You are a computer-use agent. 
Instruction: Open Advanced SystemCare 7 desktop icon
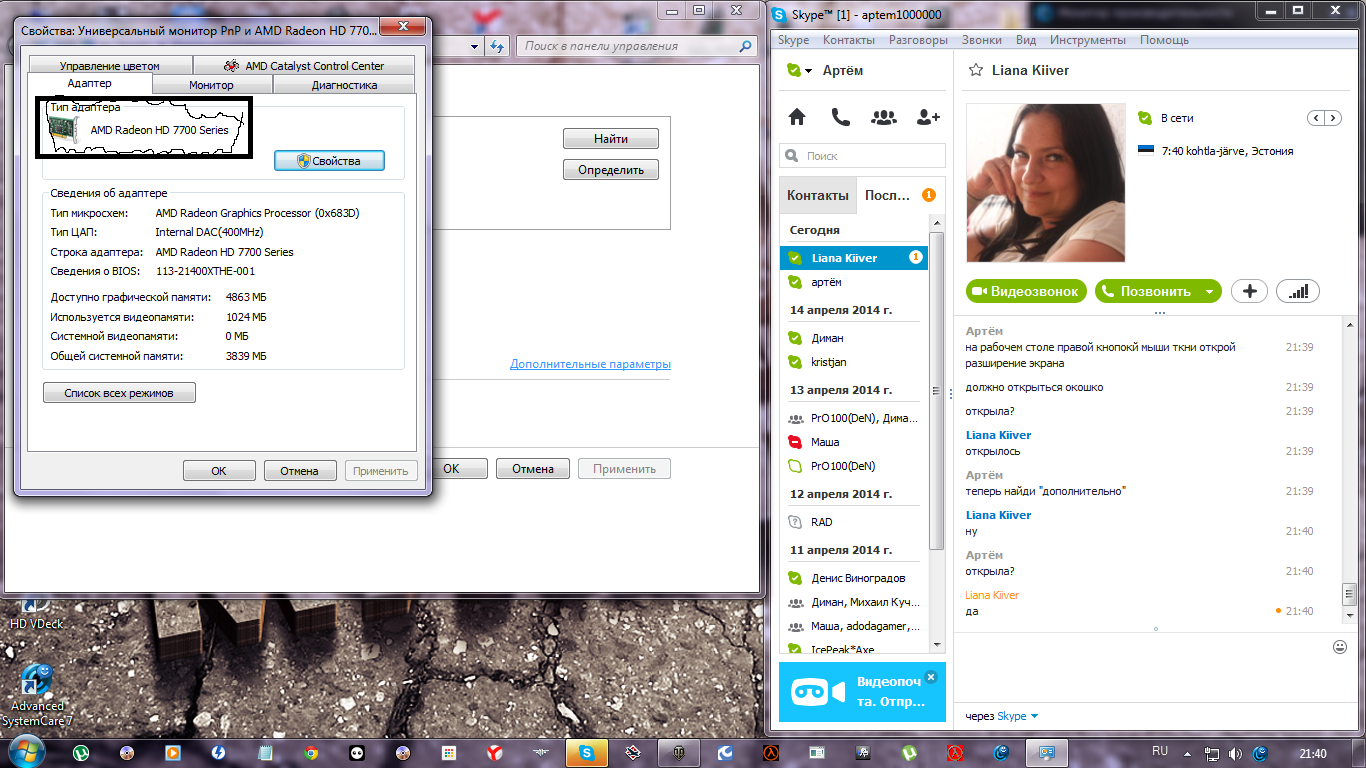point(36,696)
